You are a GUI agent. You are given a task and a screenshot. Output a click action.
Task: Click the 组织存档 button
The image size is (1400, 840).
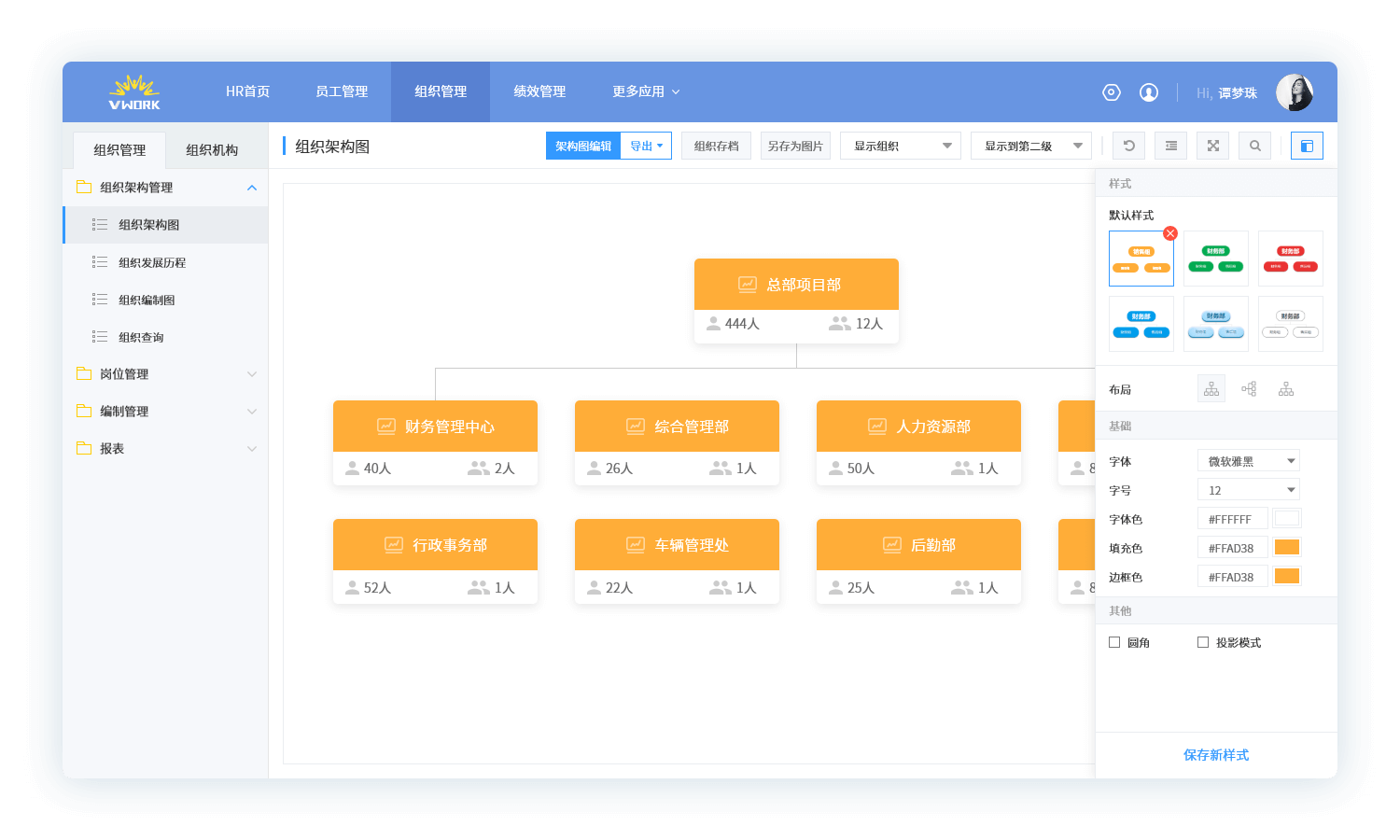pyautogui.click(x=716, y=146)
